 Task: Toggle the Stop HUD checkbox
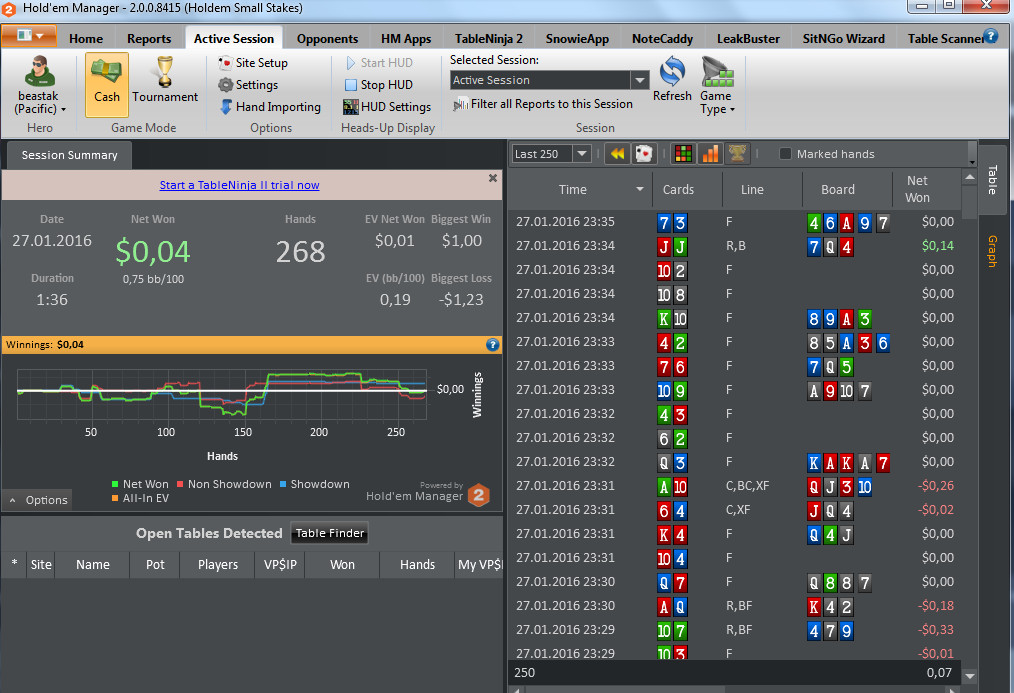coord(351,85)
